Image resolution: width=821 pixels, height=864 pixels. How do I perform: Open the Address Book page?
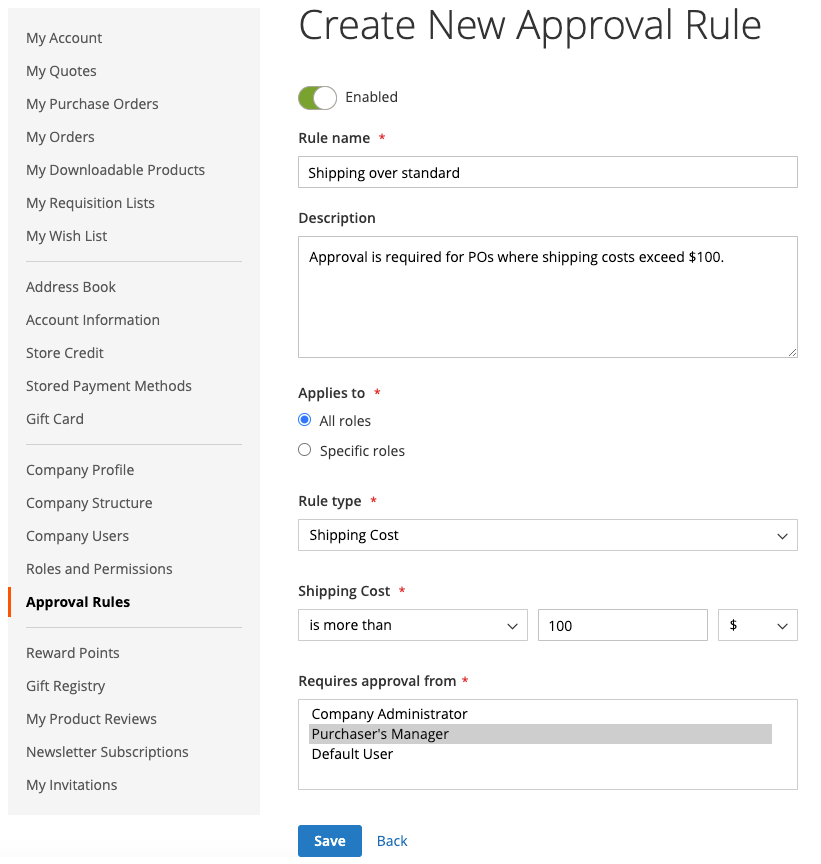click(71, 287)
